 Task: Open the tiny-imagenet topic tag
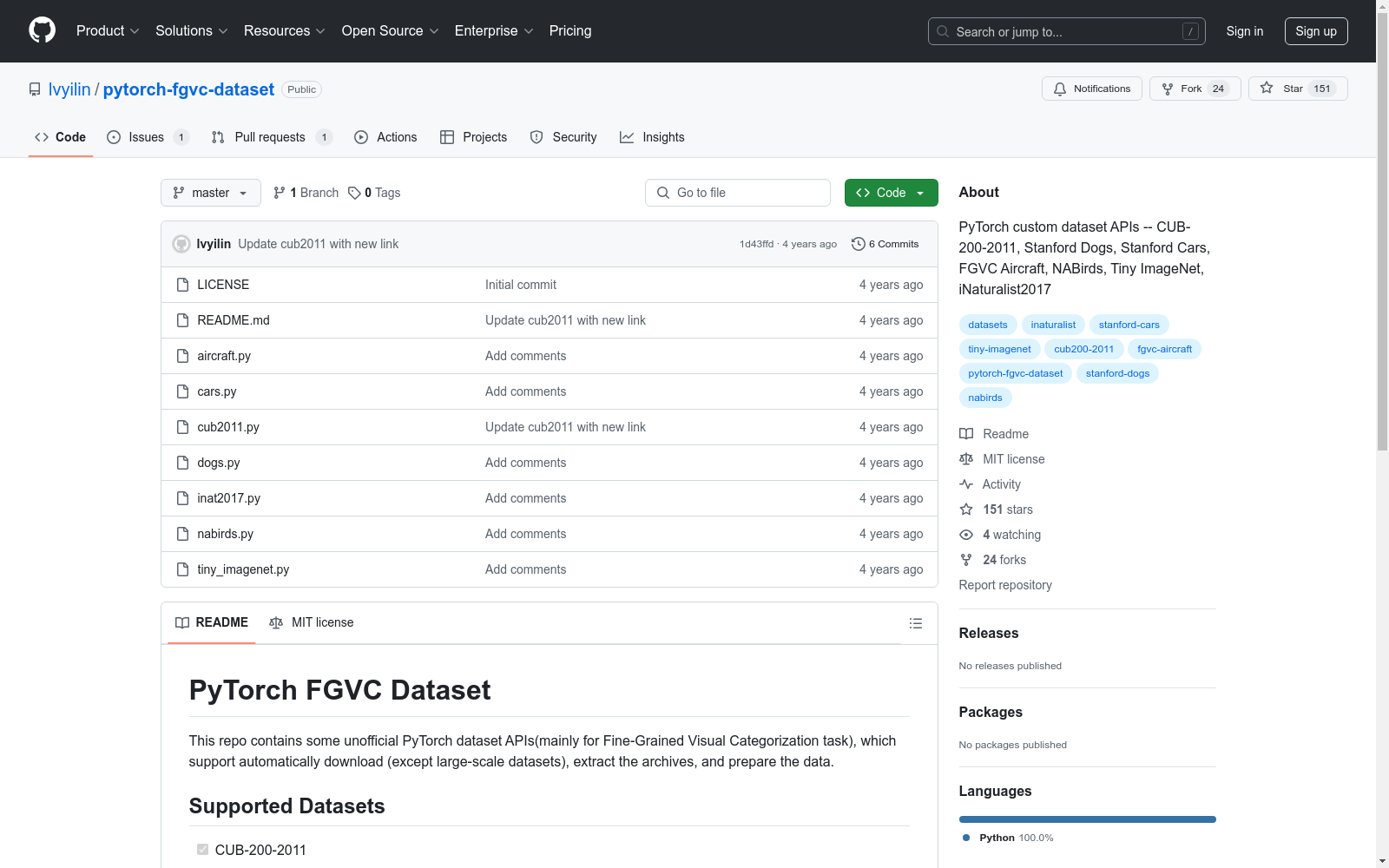click(999, 349)
